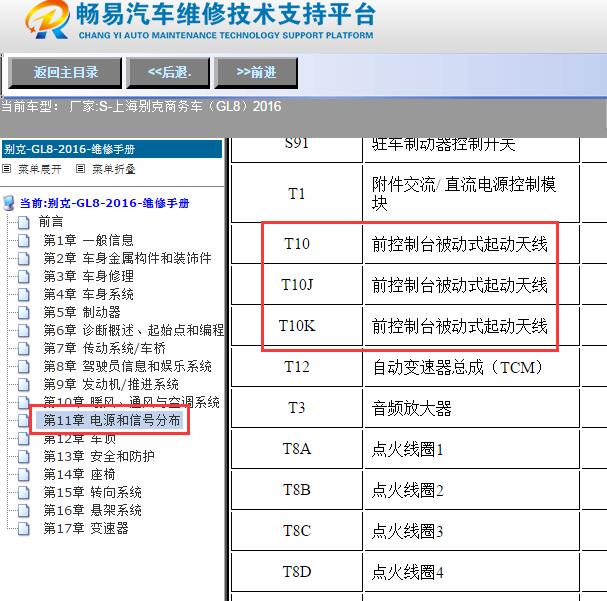Screen dimensions: 607x601
Task: Click the Chang Yi platform logo icon
Action: [47, 20]
